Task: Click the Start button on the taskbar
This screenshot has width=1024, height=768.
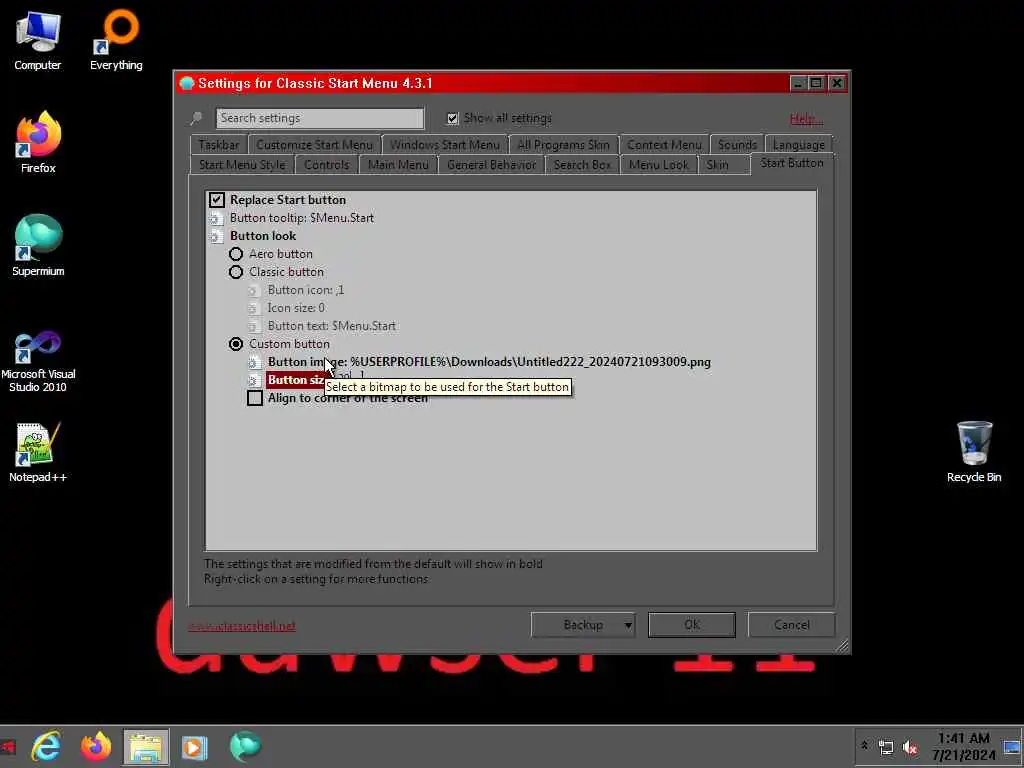Action: click(x=8, y=746)
